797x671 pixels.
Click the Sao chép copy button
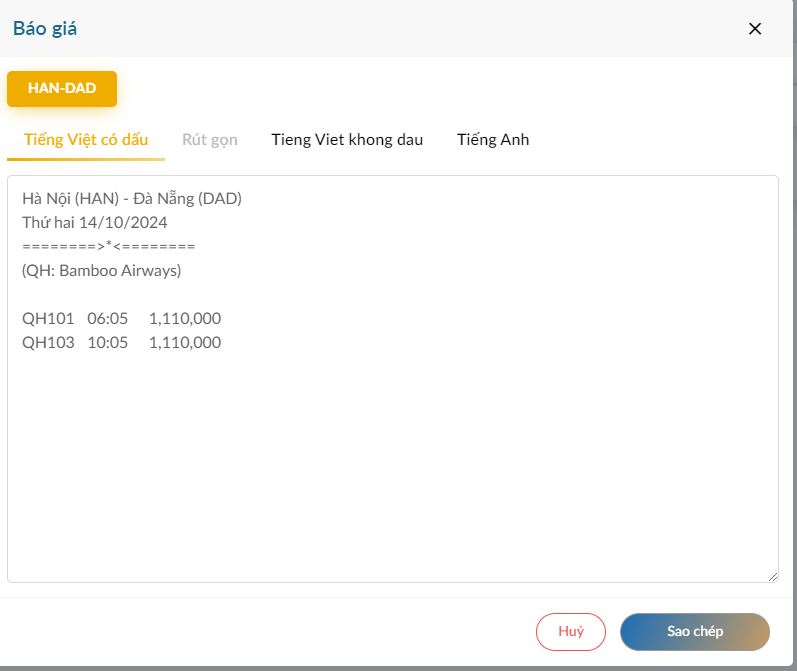(695, 631)
